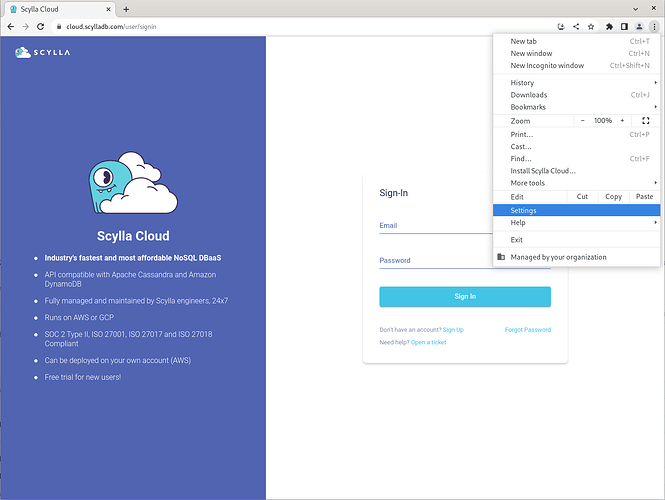
Task: Open the Extensions puzzle icon
Action: (609, 27)
